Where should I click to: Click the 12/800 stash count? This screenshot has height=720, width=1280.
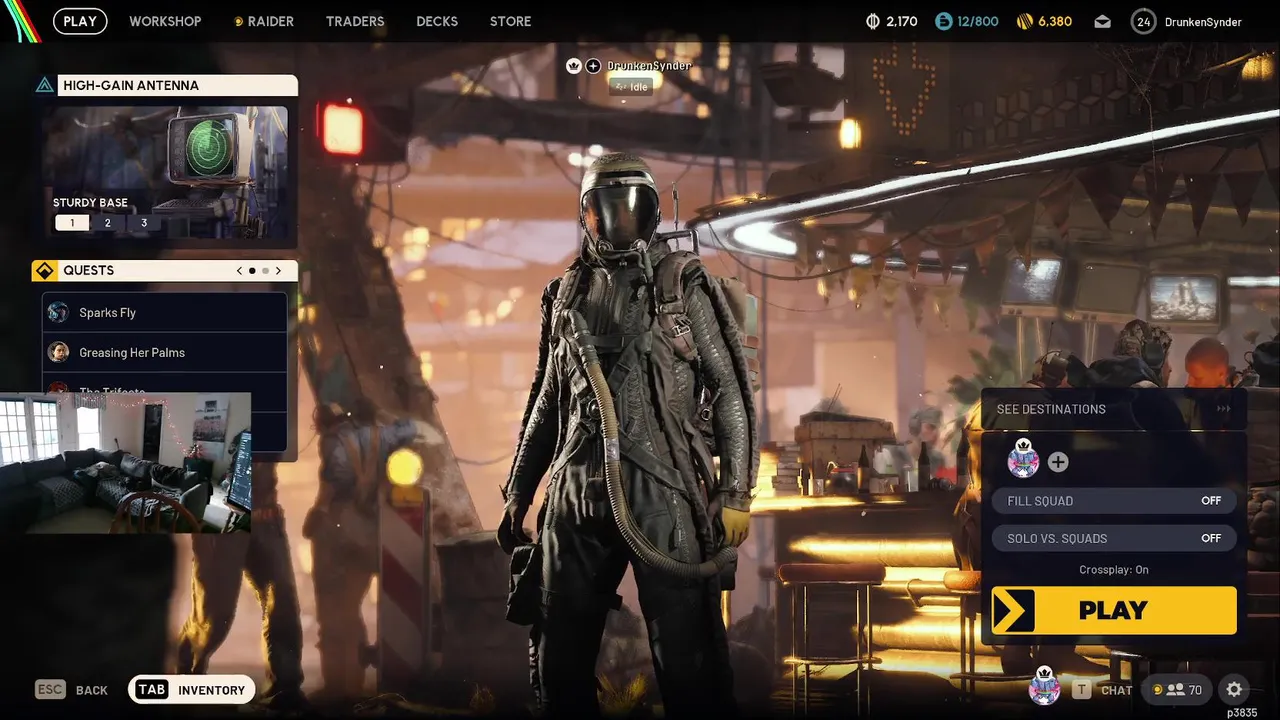pyautogui.click(x=978, y=21)
